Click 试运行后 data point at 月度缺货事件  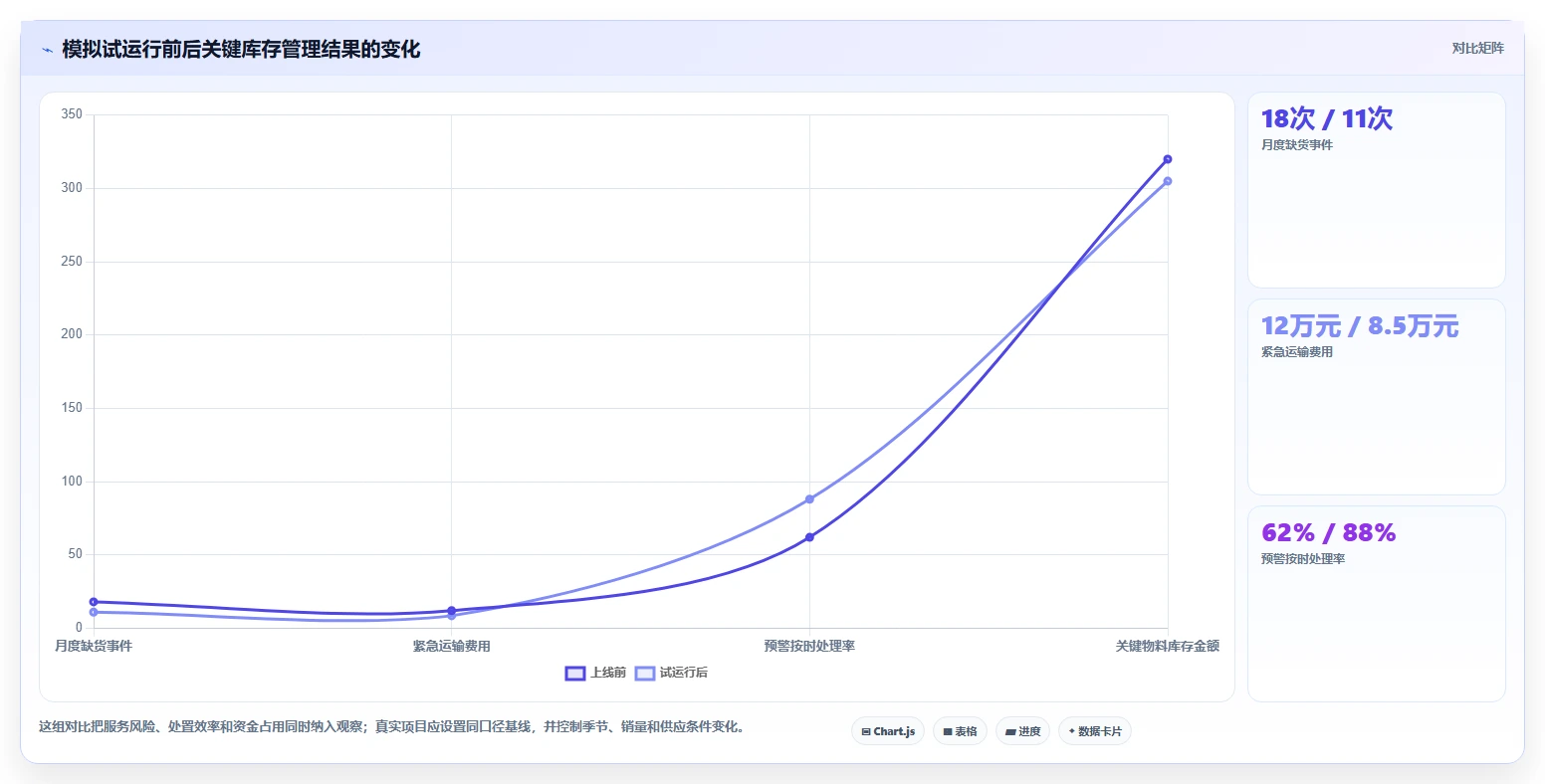[x=94, y=612]
